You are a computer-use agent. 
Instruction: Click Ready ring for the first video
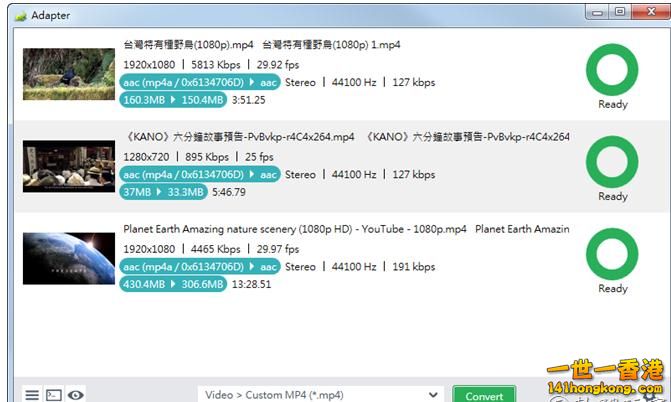612,70
